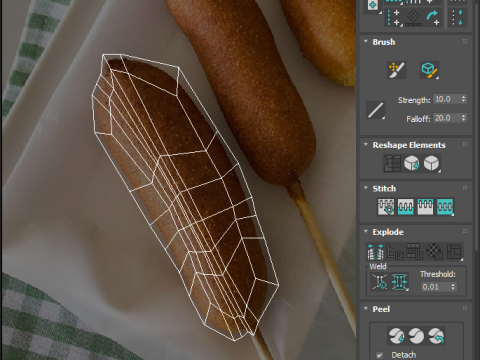The height and width of the screenshot is (360, 480).
Task: Click Quick Peel icon with lightning bolt
Action: (x=396, y=335)
